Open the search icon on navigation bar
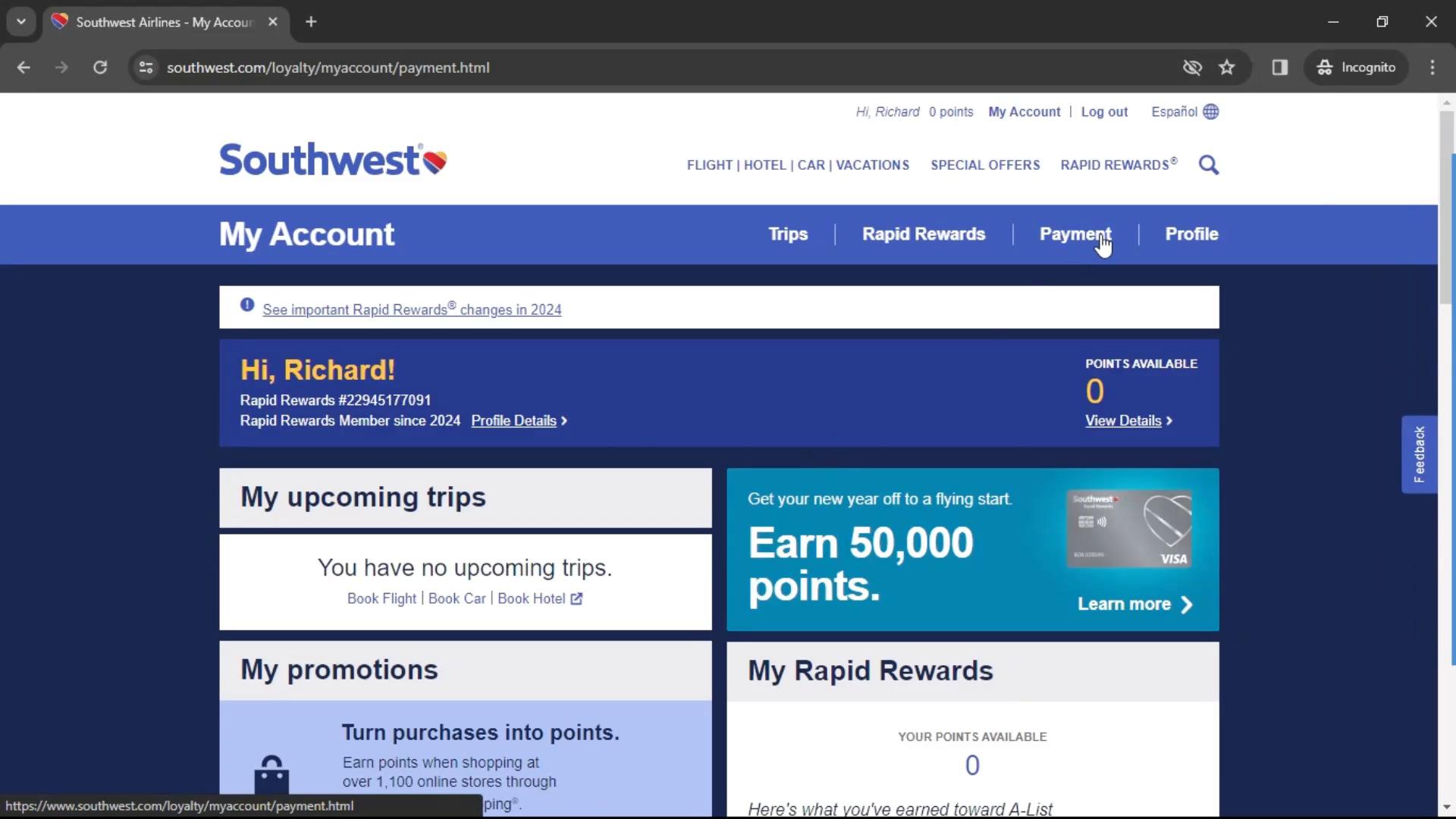This screenshot has height=819, width=1456. (x=1209, y=165)
